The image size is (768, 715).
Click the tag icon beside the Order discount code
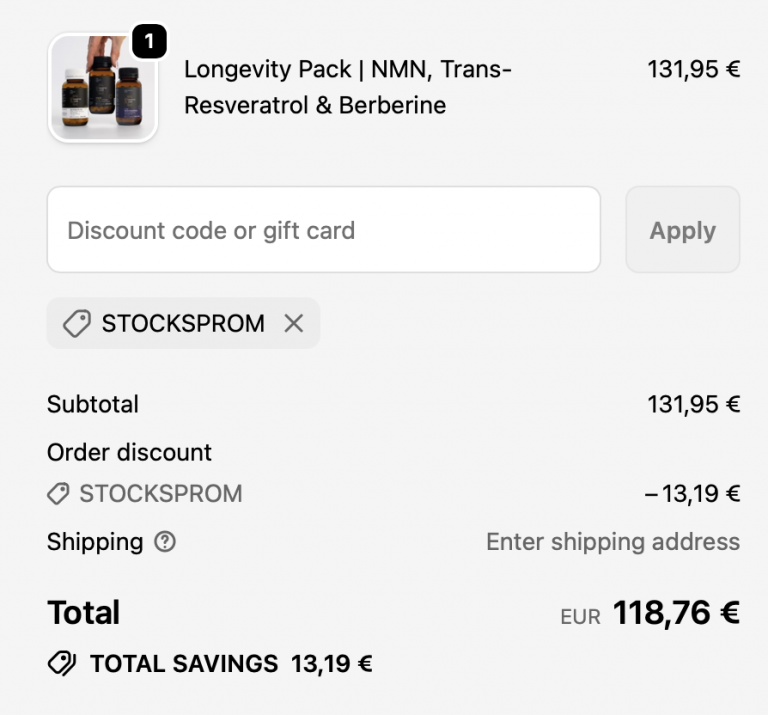tap(59, 494)
